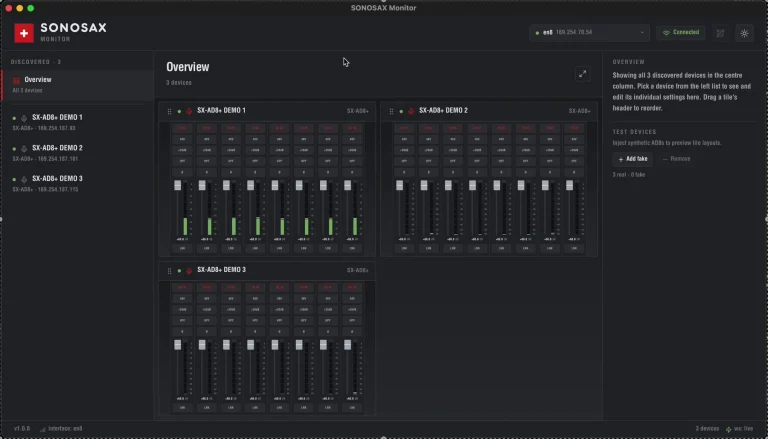The width and height of the screenshot is (768, 439).
Task: Select SX-AD8+ DEMO 3 in sidebar list
Action: point(77,184)
